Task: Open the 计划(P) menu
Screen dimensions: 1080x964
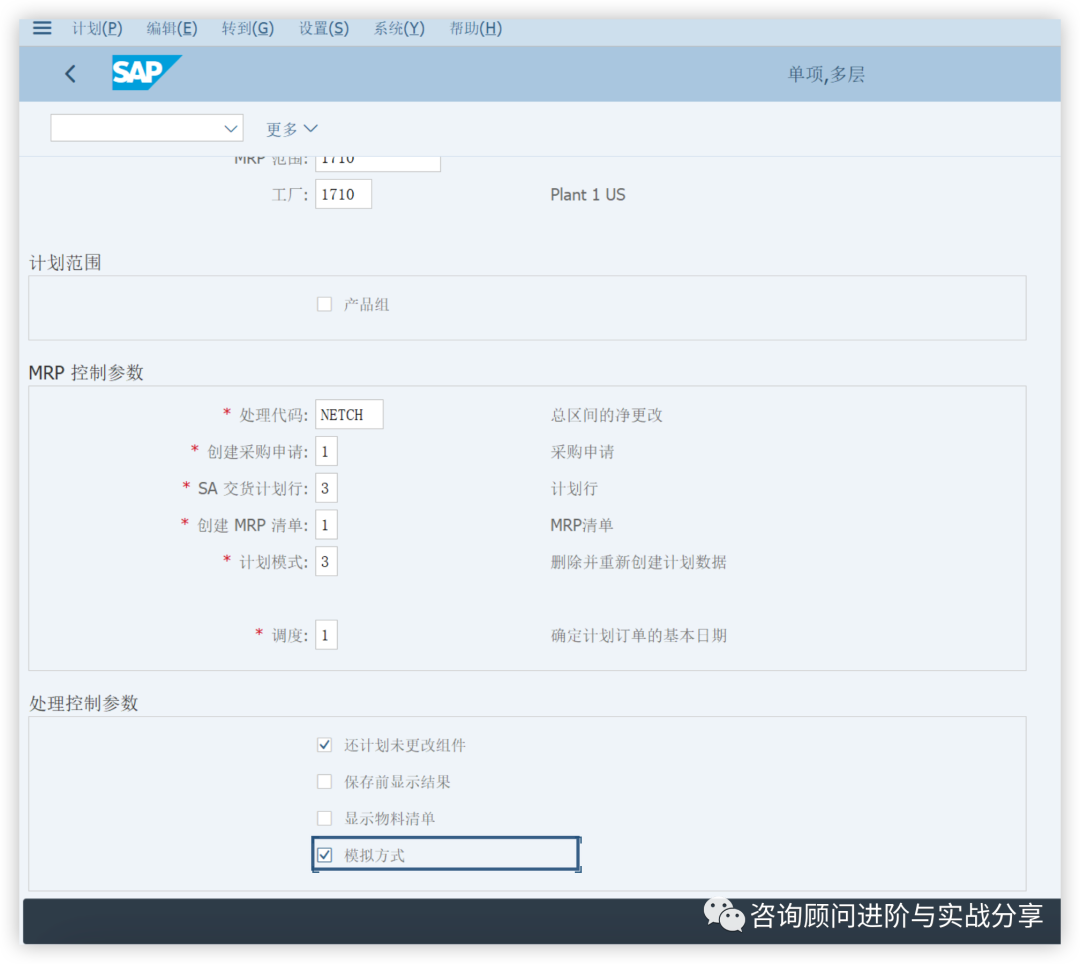Action: pos(97,28)
